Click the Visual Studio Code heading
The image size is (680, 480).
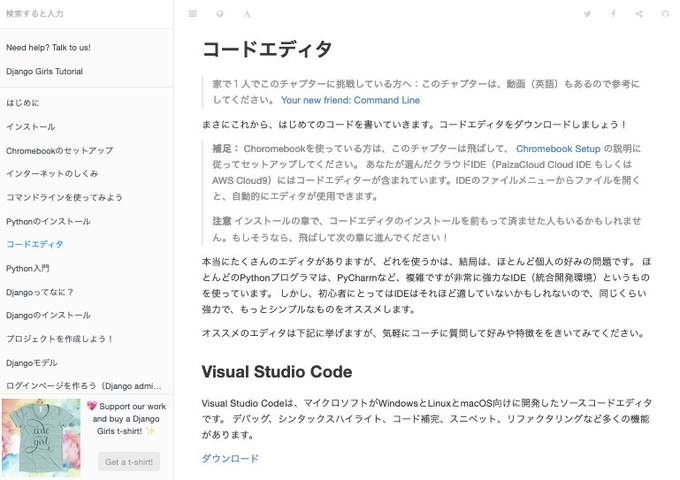tap(277, 372)
